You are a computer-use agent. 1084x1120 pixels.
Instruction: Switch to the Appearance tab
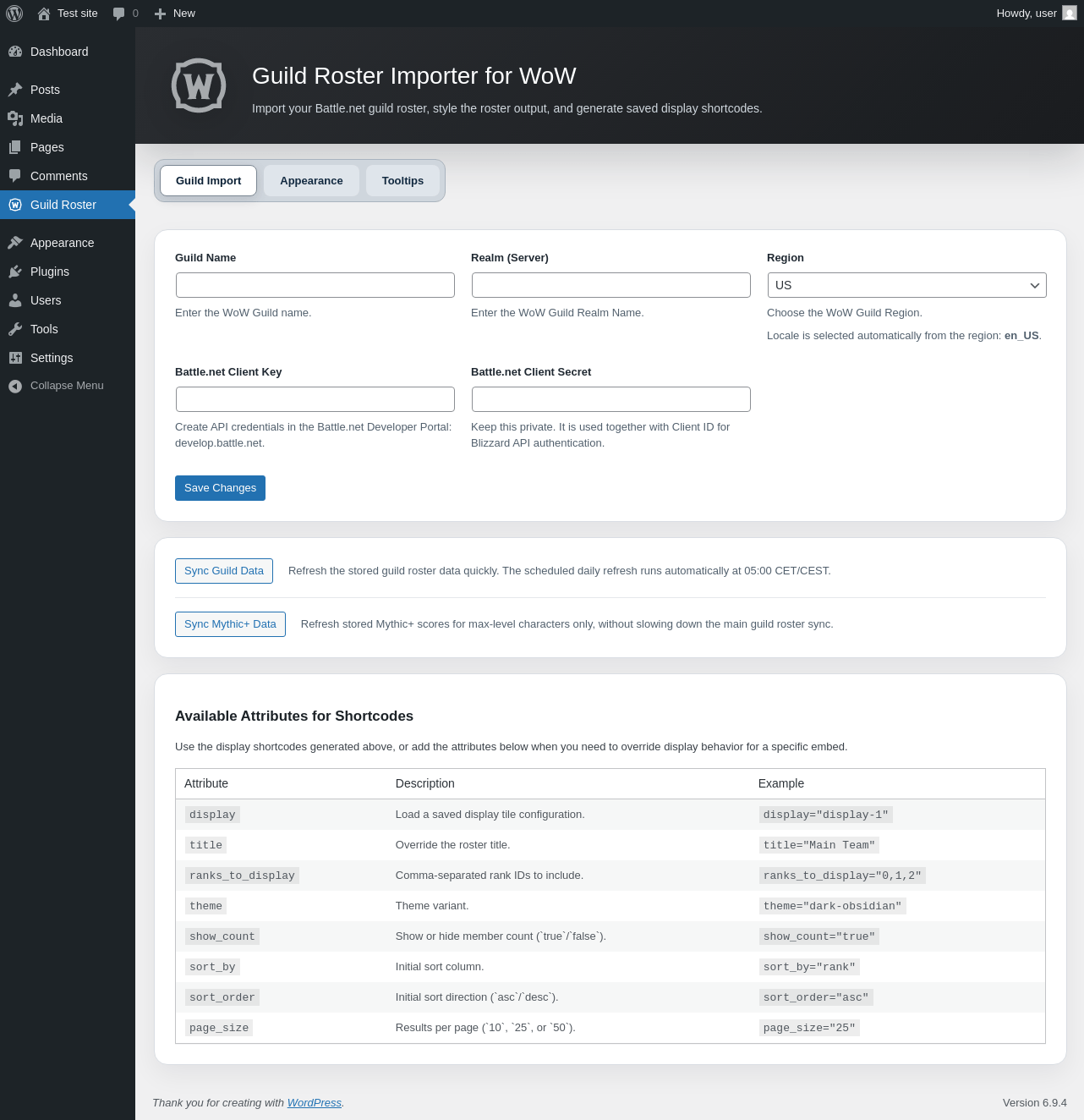click(x=311, y=181)
